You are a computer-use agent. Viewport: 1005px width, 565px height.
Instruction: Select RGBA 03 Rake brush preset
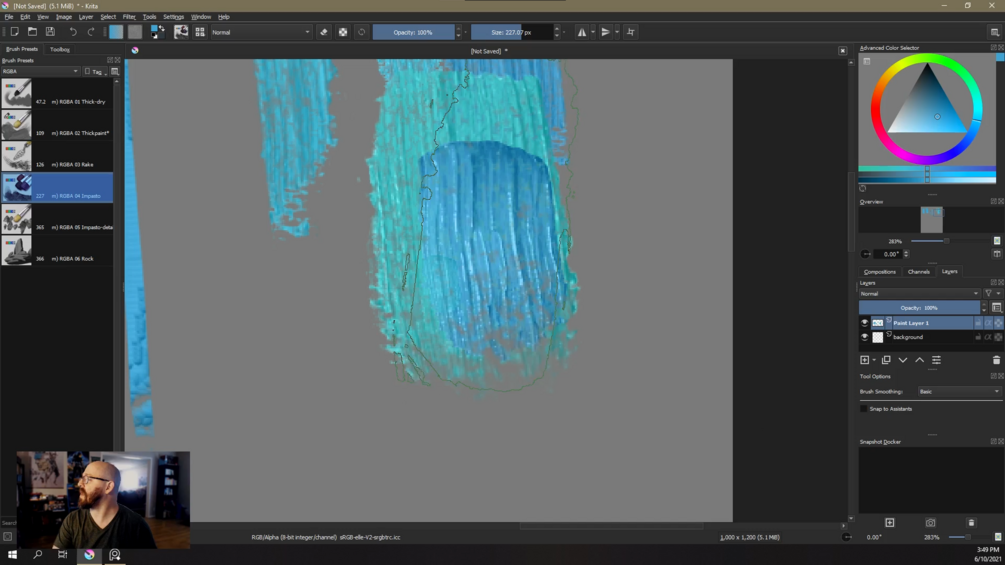[57, 156]
